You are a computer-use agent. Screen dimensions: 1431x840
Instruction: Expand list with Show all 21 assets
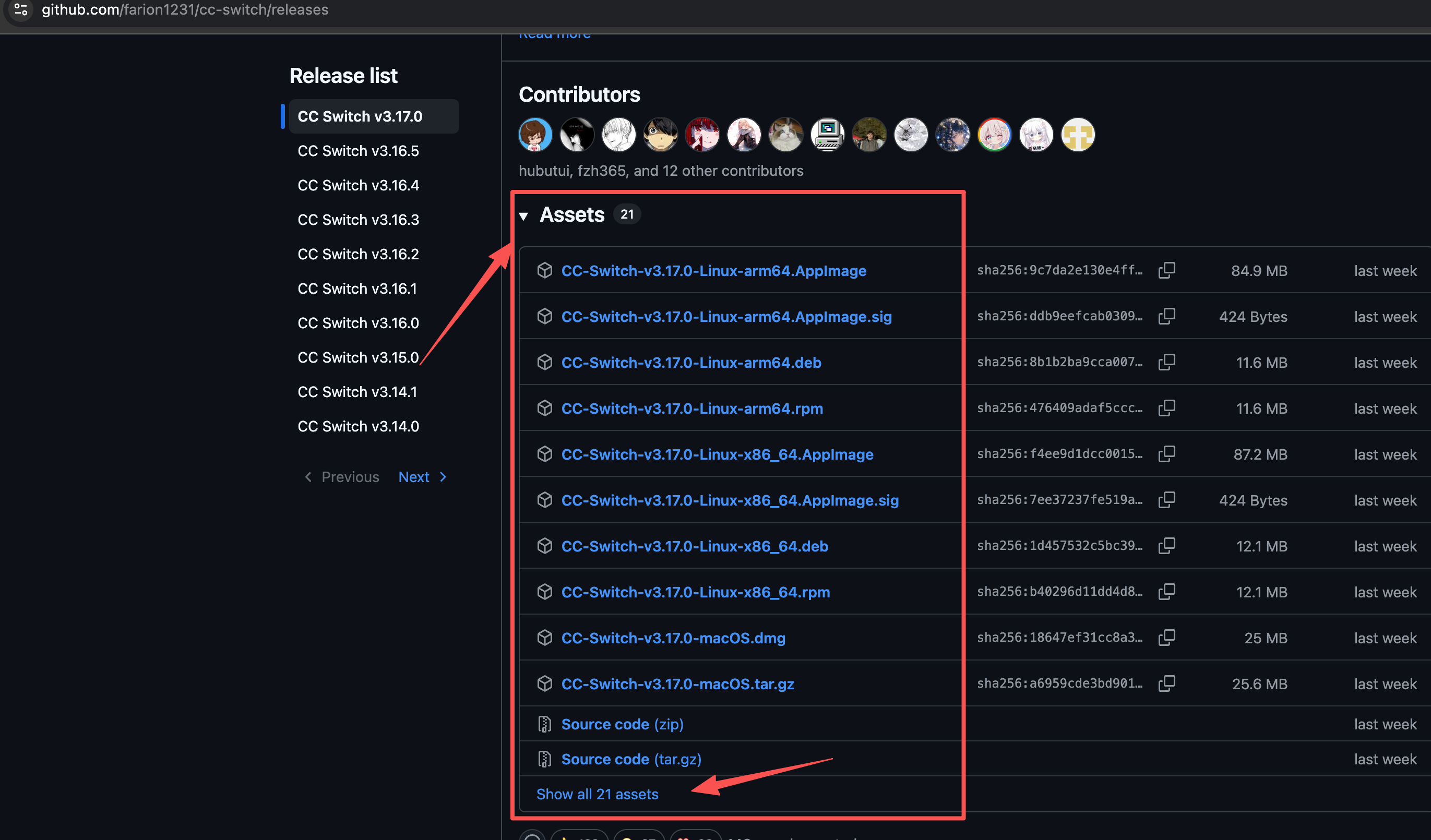point(597,794)
